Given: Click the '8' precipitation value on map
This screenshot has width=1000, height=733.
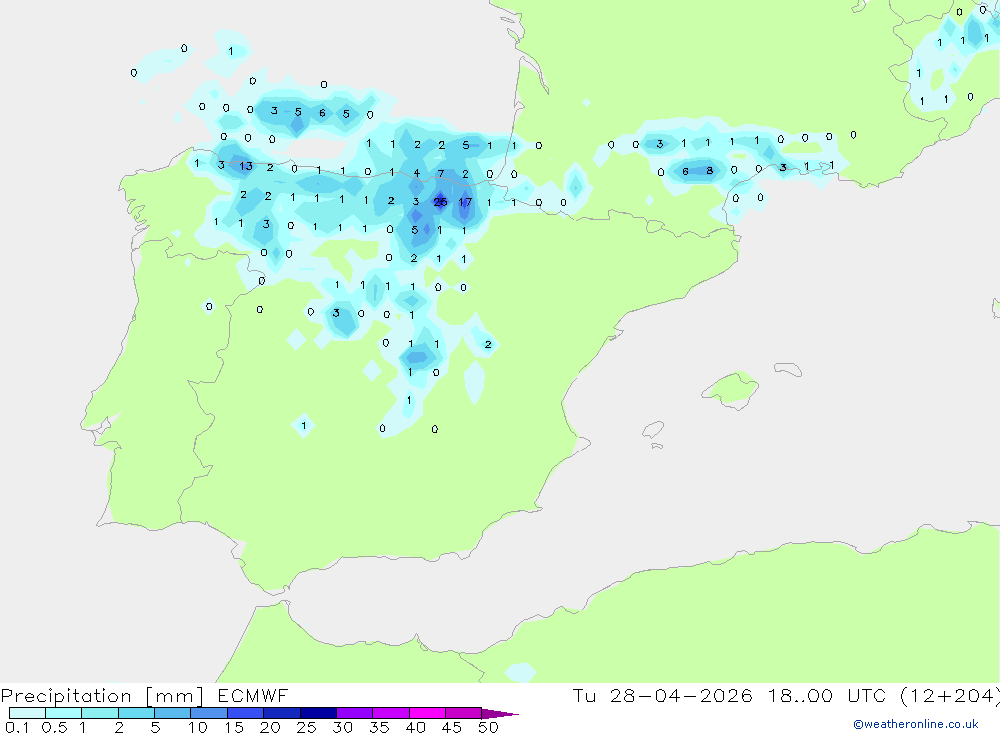Looking at the screenshot, I should point(709,170).
